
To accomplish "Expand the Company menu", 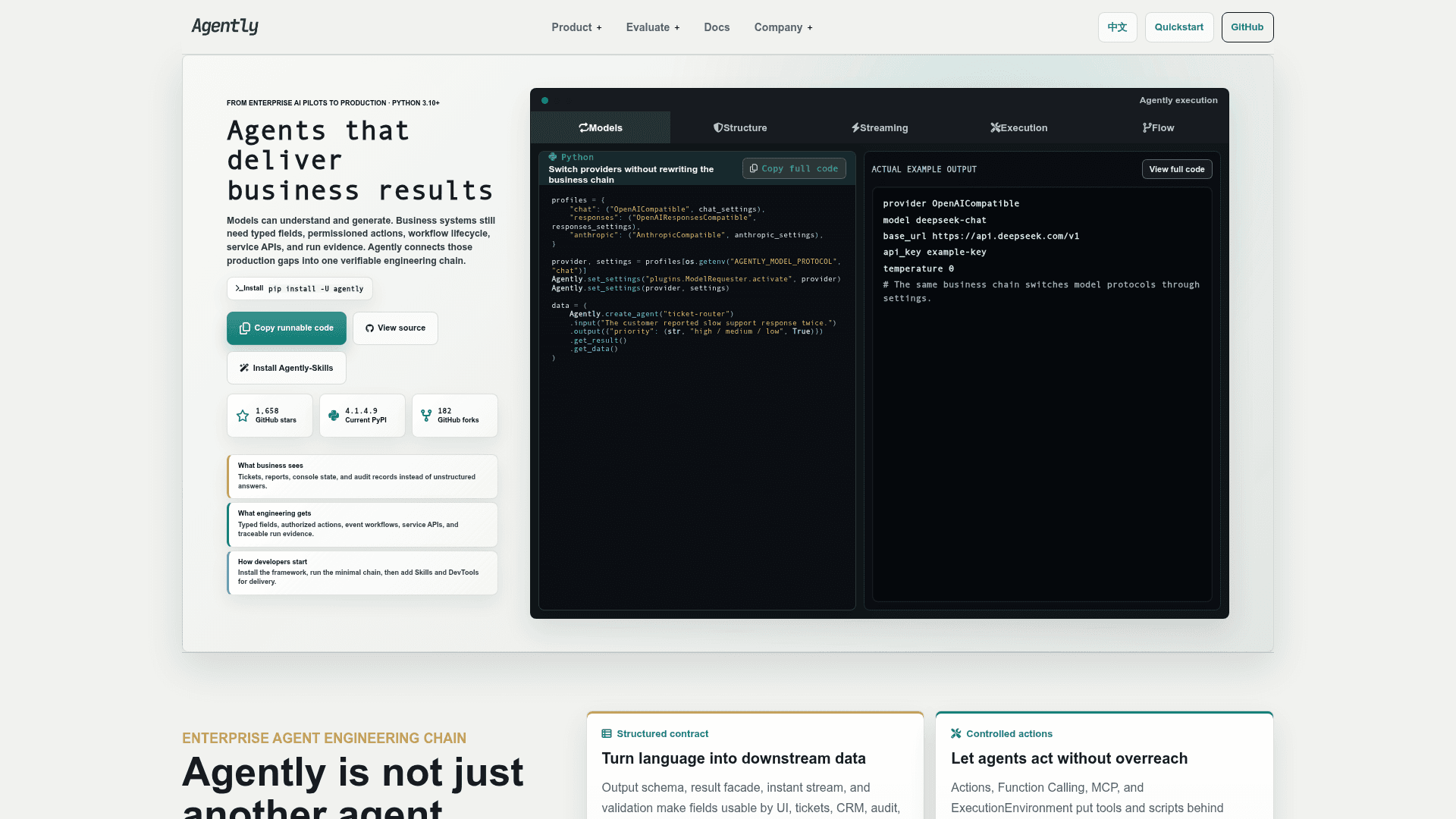I will [x=783, y=27].
